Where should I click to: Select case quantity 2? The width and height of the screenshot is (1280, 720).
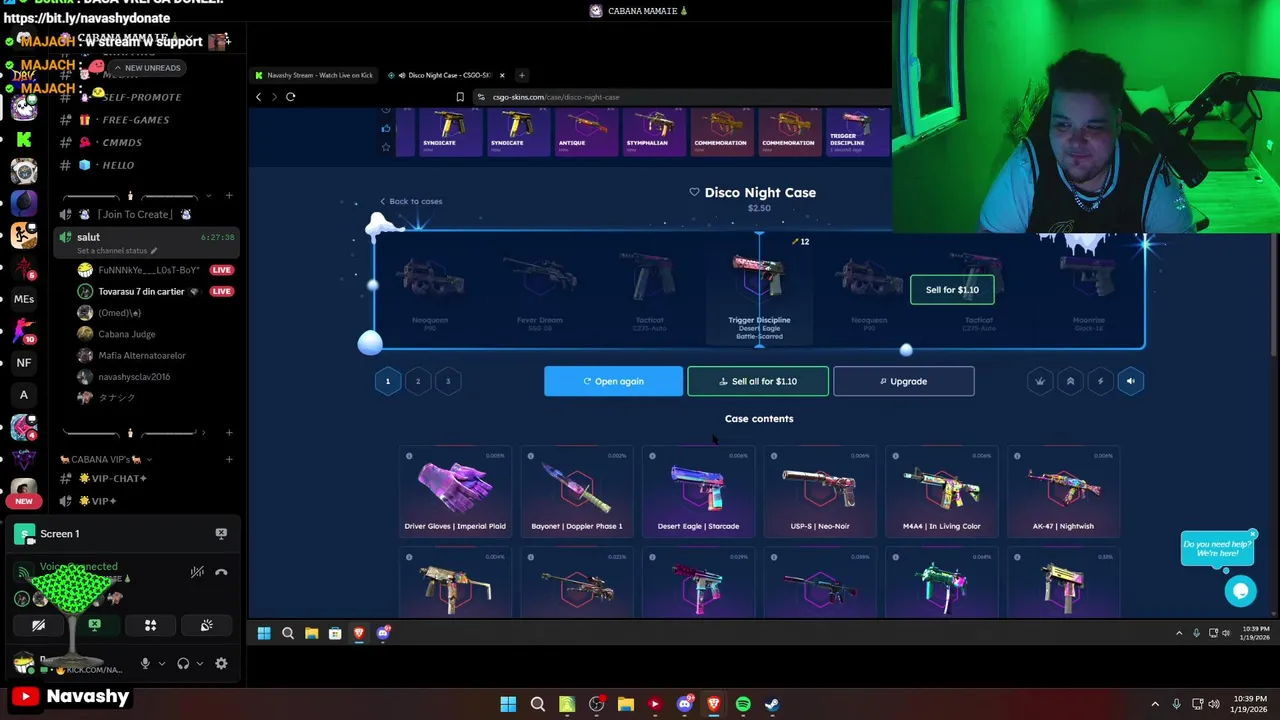[418, 381]
